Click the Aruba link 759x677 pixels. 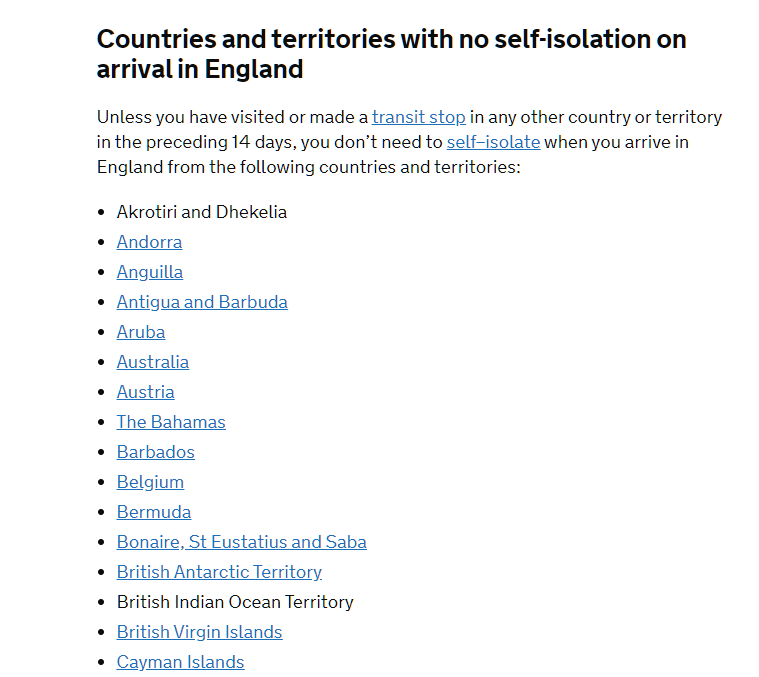coord(140,332)
